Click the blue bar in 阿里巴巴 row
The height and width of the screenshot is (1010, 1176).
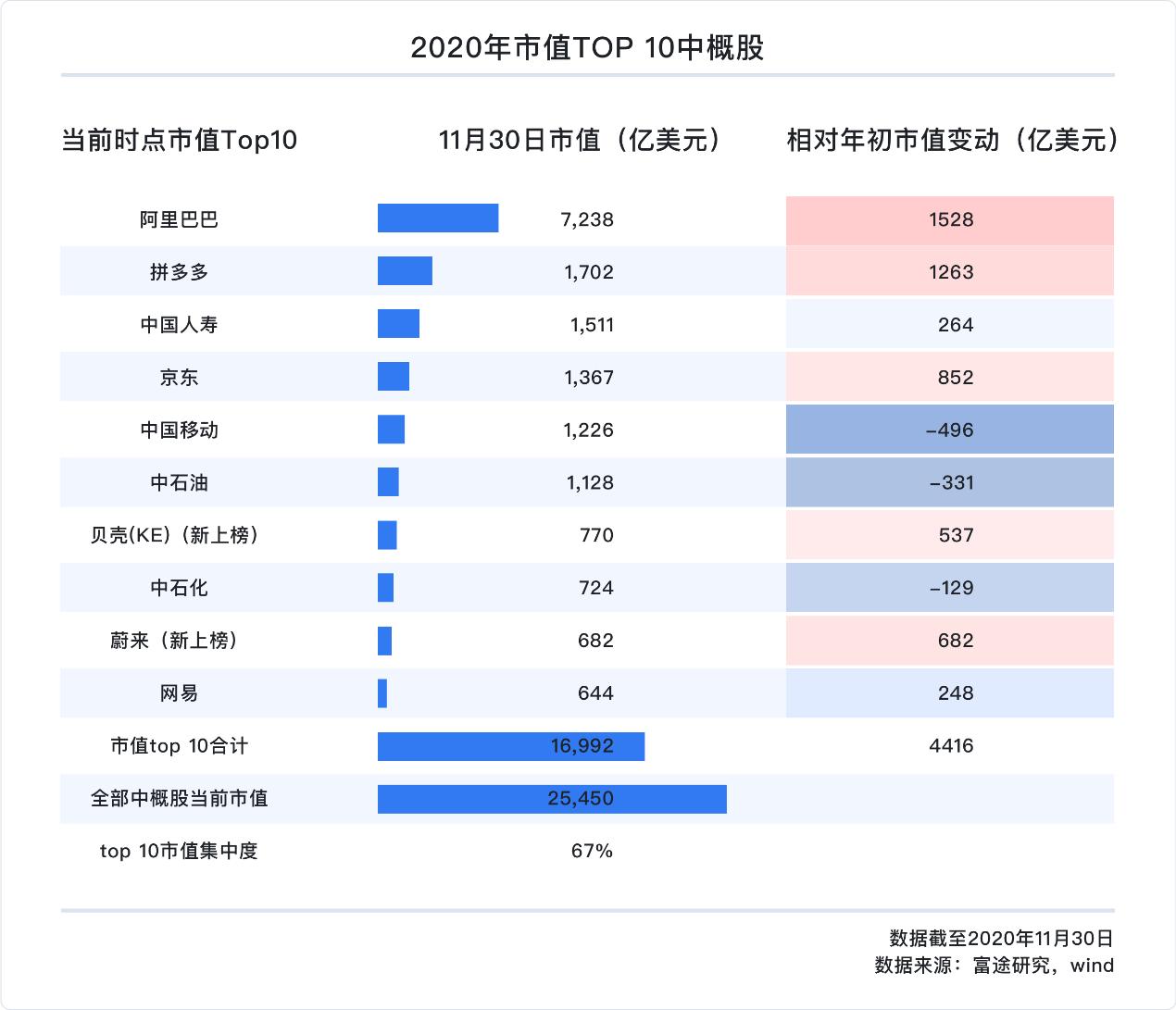point(438,218)
